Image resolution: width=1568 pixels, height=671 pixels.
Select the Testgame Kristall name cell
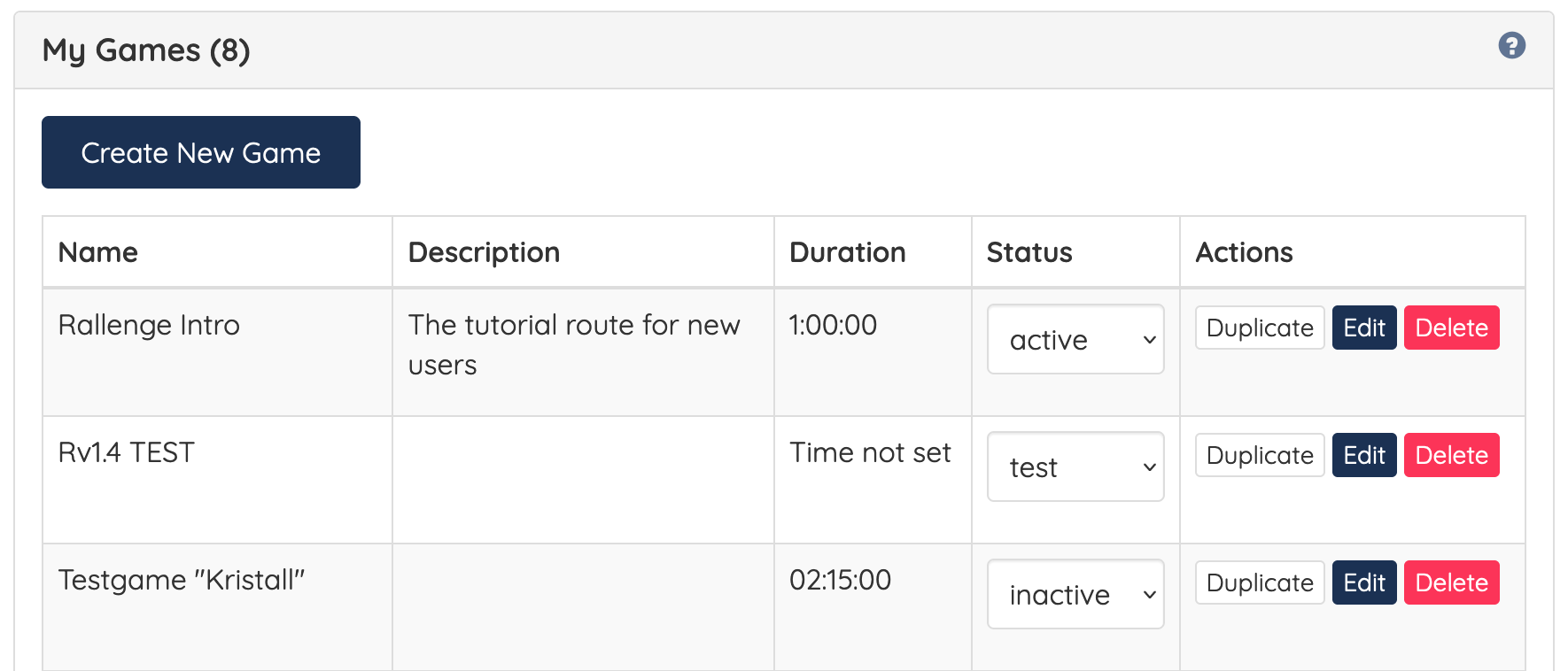point(218,607)
